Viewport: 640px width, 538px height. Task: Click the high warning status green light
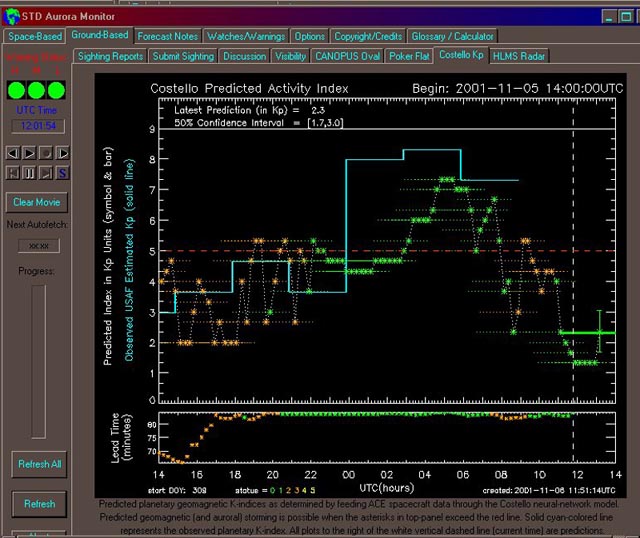click(x=17, y=89)
